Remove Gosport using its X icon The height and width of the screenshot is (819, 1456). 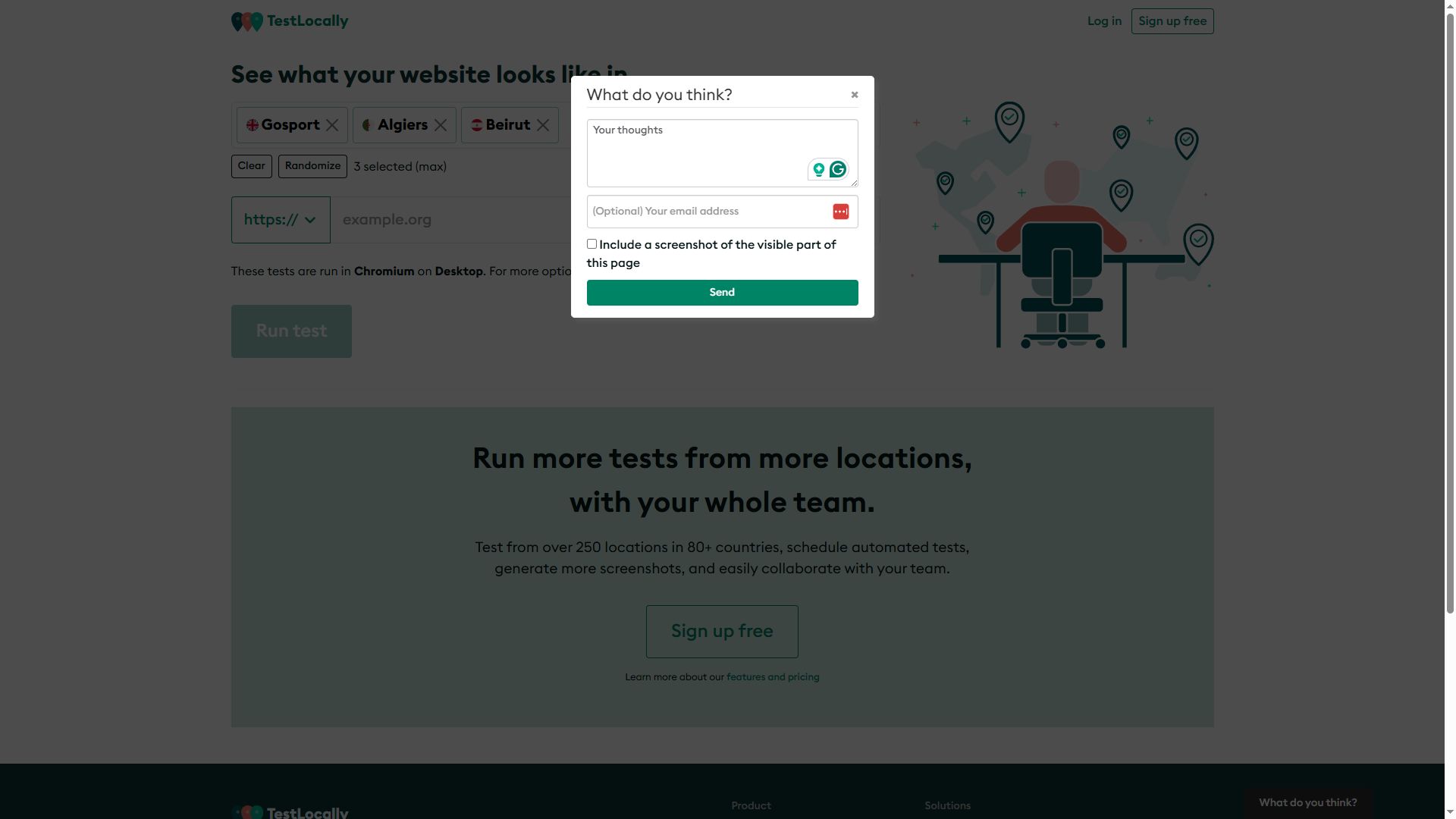332,124
